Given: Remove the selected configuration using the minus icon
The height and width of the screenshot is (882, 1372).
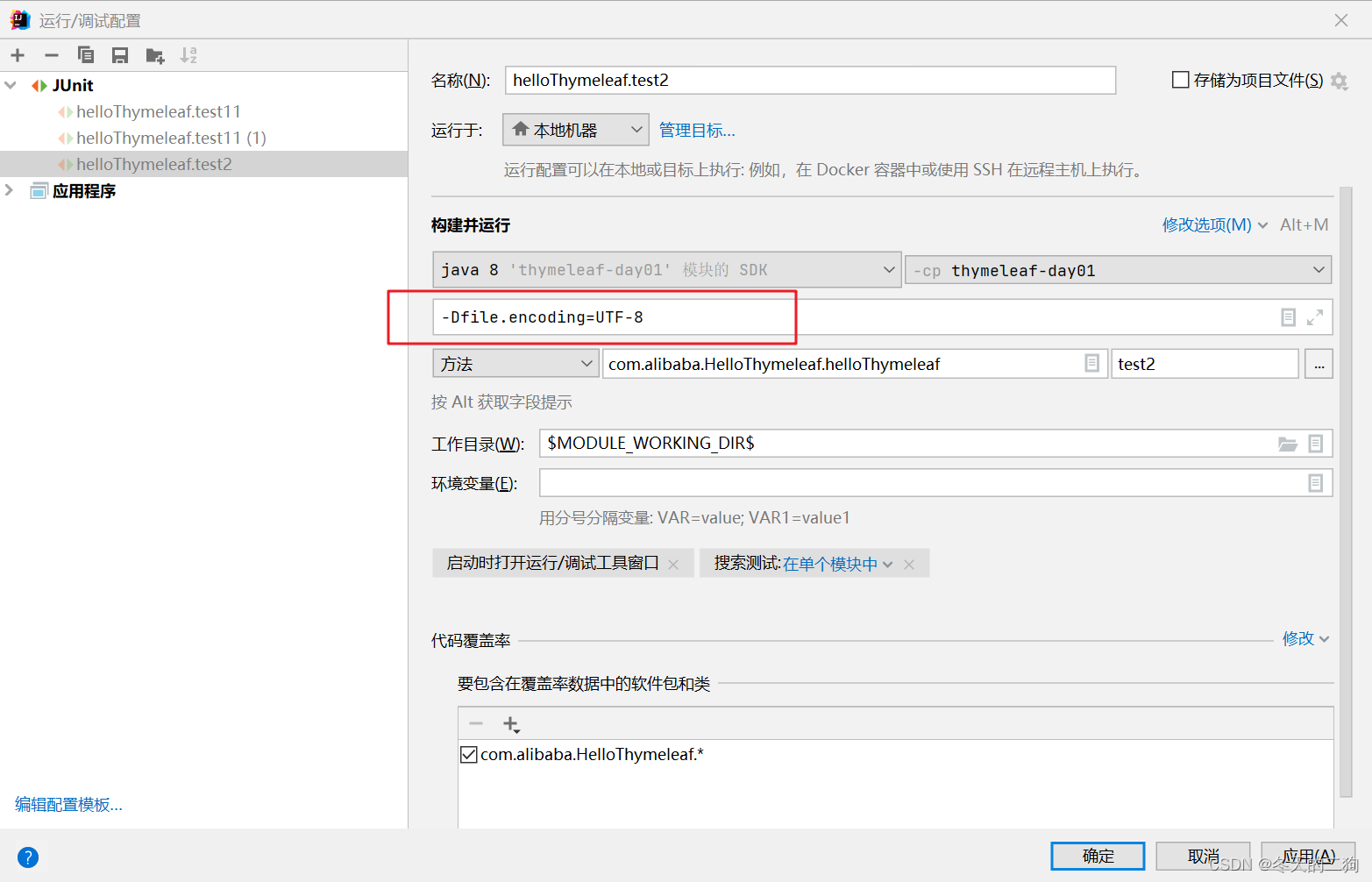Looking at the screenshot, I should click(51, 54).
